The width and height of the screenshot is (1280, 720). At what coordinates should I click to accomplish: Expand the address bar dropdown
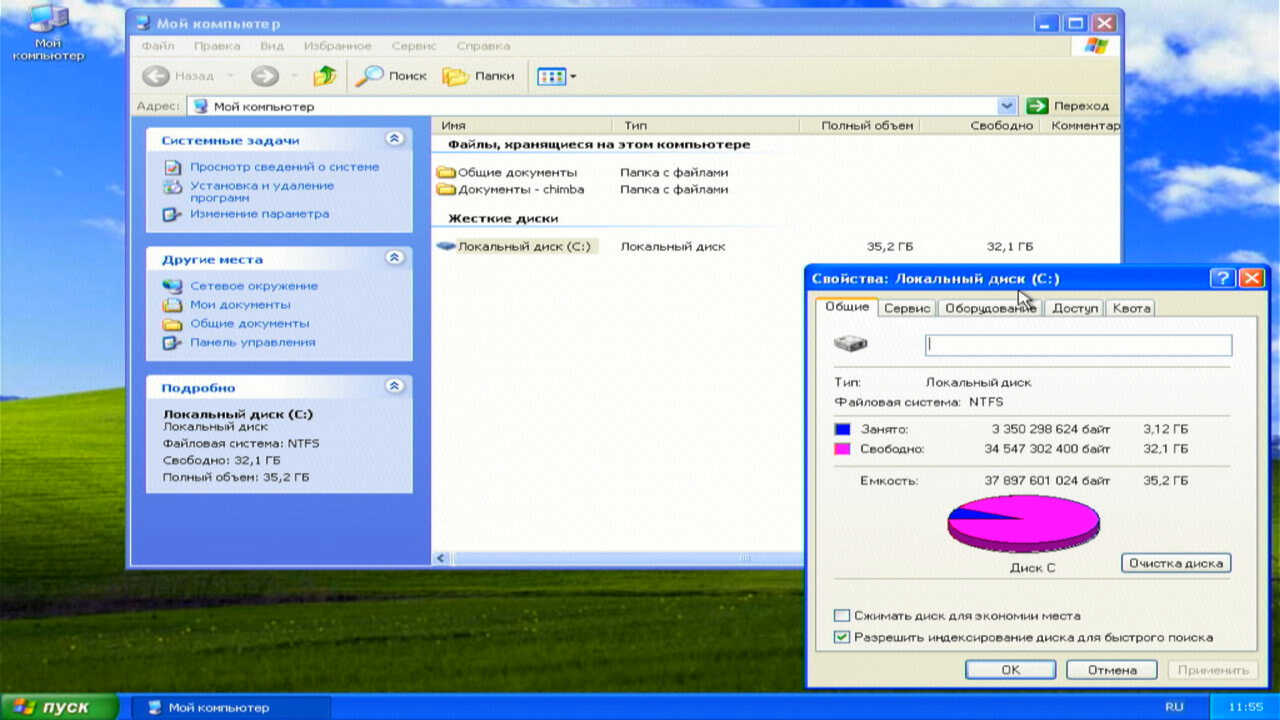pos(1006,106)
